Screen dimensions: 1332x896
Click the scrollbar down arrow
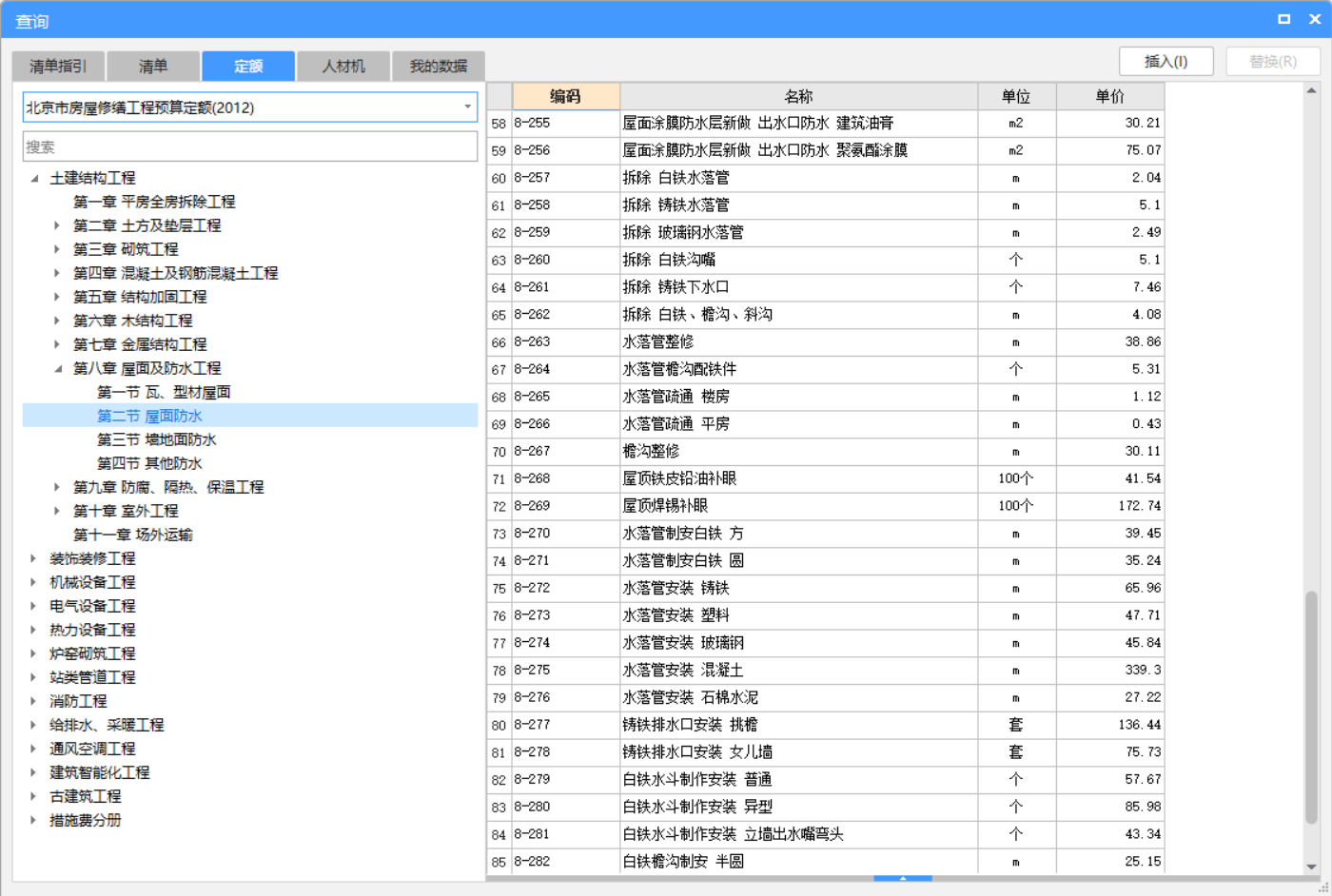1311,867
